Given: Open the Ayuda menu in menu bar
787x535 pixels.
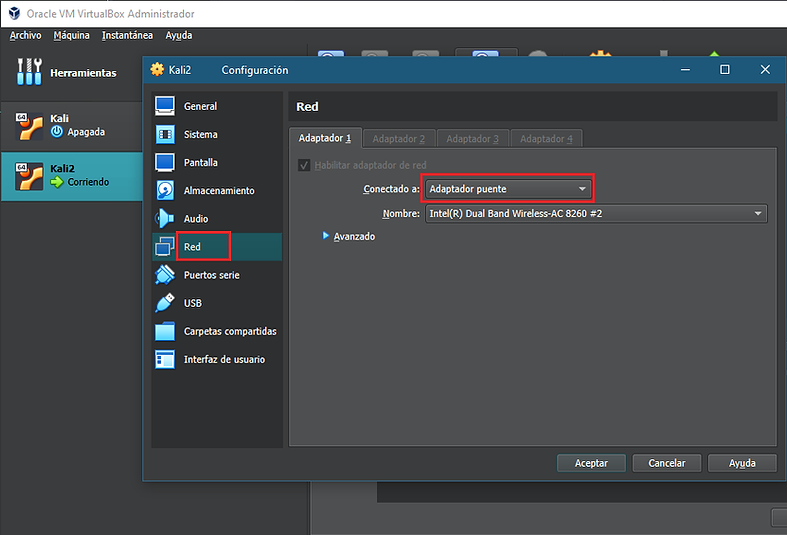Looking at the screenshot, I should (x=179, y=35).
